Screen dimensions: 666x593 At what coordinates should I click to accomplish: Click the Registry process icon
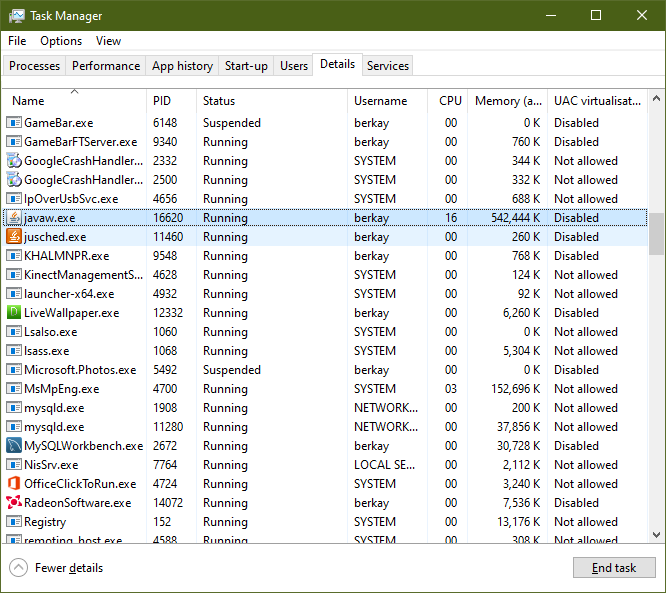tap(14, 522)
